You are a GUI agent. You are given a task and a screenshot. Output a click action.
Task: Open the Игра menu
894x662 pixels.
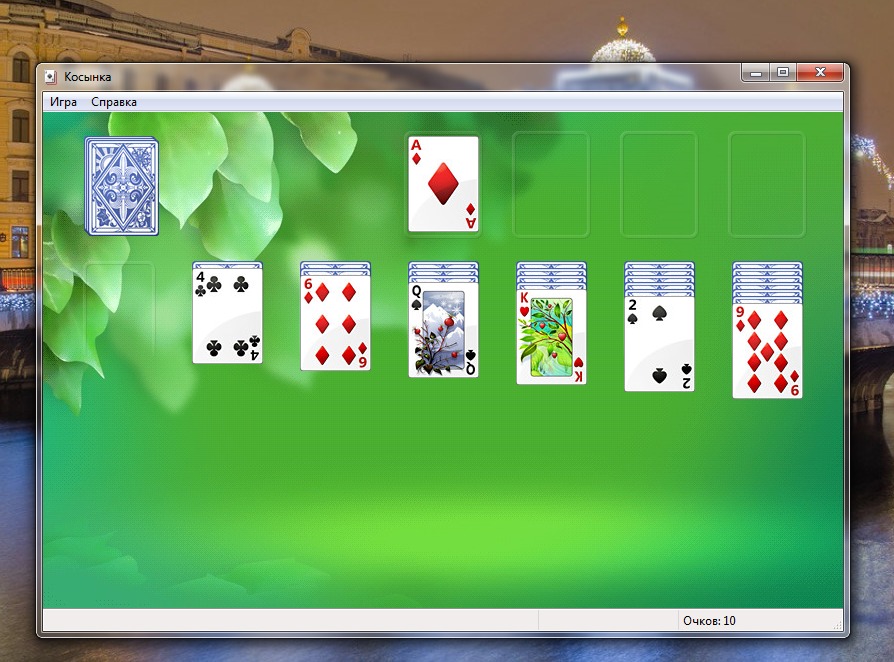coord(63,102)
